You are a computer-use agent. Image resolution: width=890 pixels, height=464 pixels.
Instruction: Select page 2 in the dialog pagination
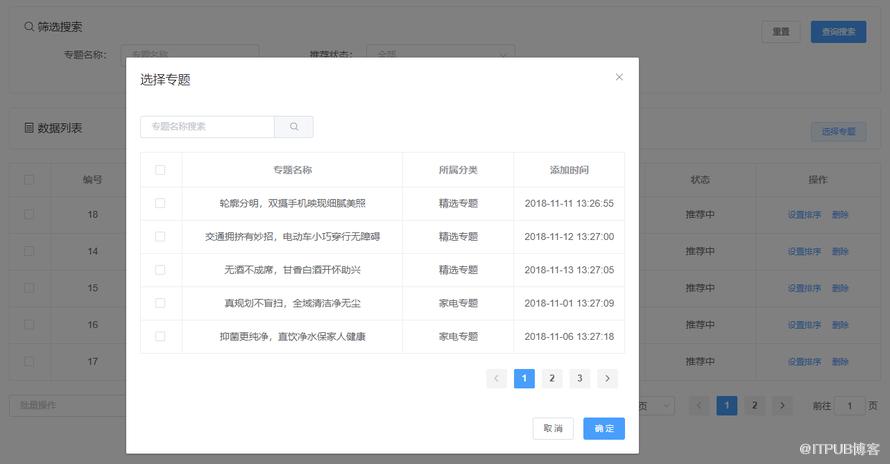point(552,378)
